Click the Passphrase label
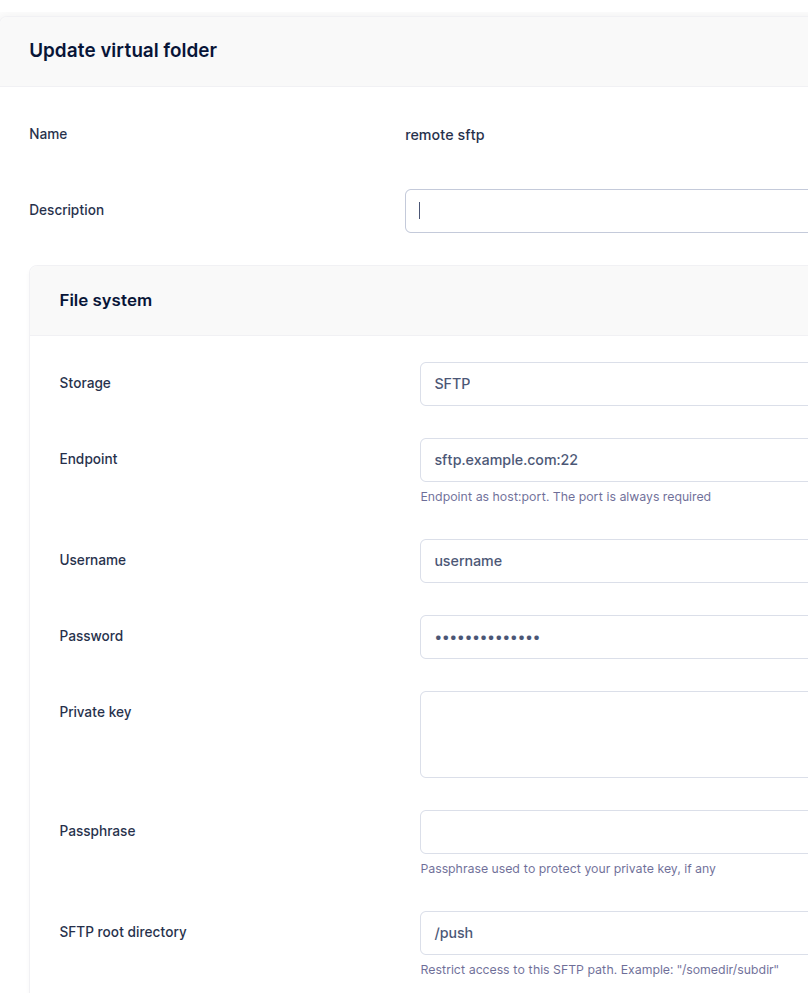The height and width of the screenshot is (993, 808). click(98, 831)
